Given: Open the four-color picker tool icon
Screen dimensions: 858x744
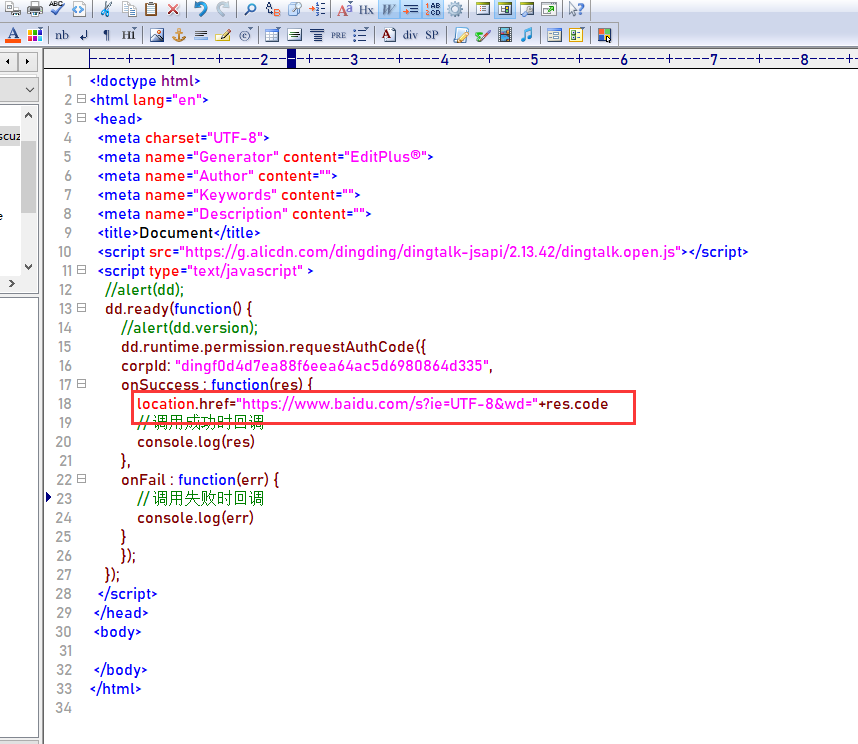Looking at the screenshot, I should [604, 35].
